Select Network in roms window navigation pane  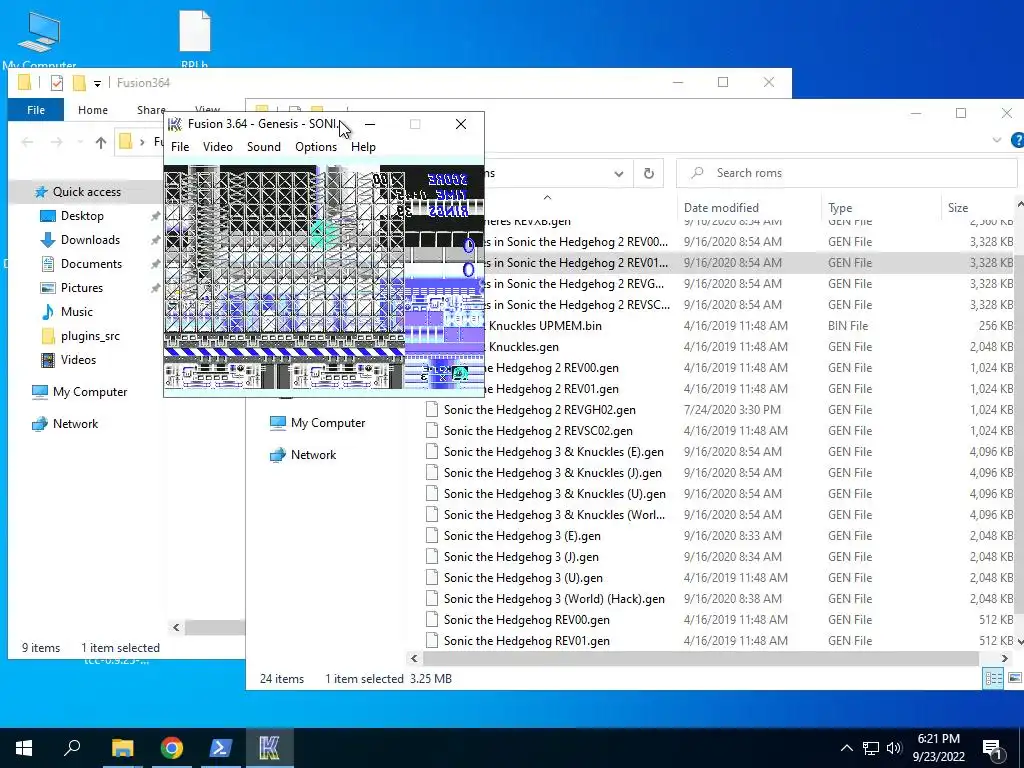pyautogui.click(x=313, y=455)
